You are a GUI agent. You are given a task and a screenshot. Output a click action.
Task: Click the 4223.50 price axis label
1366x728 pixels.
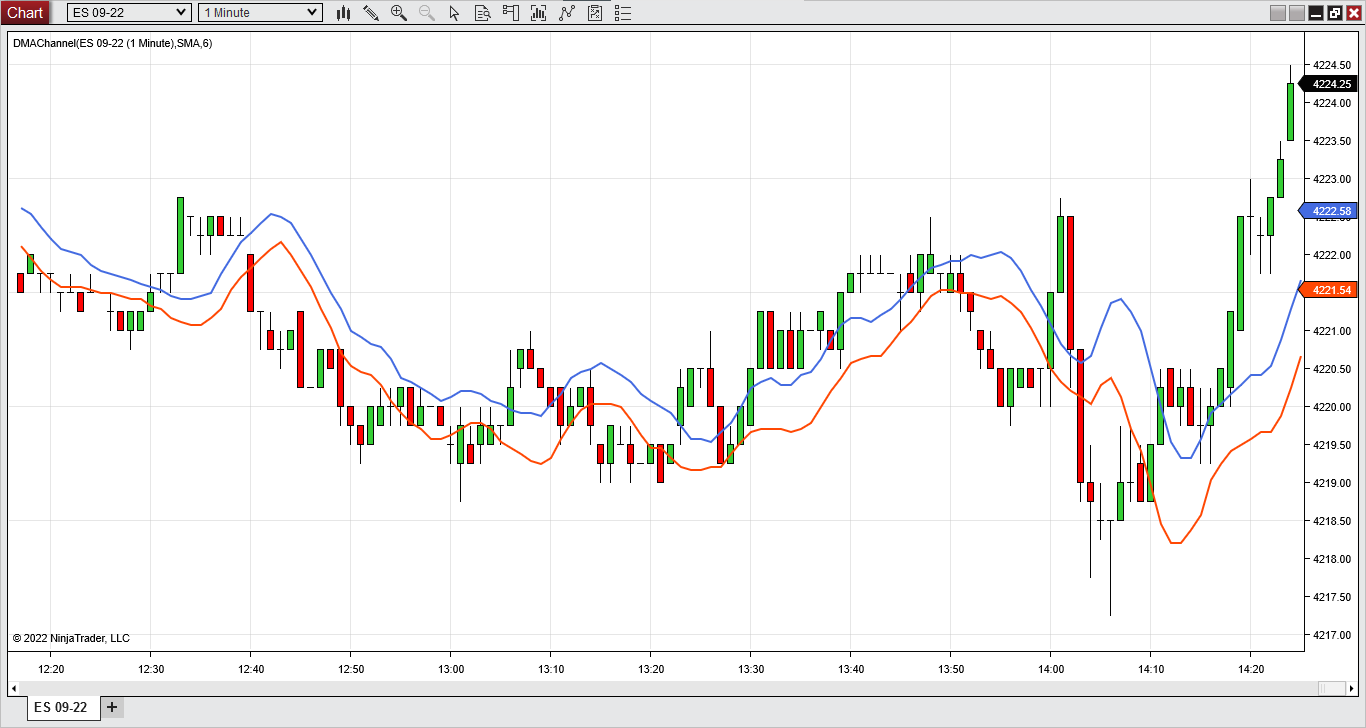[x=1331, y=141]
